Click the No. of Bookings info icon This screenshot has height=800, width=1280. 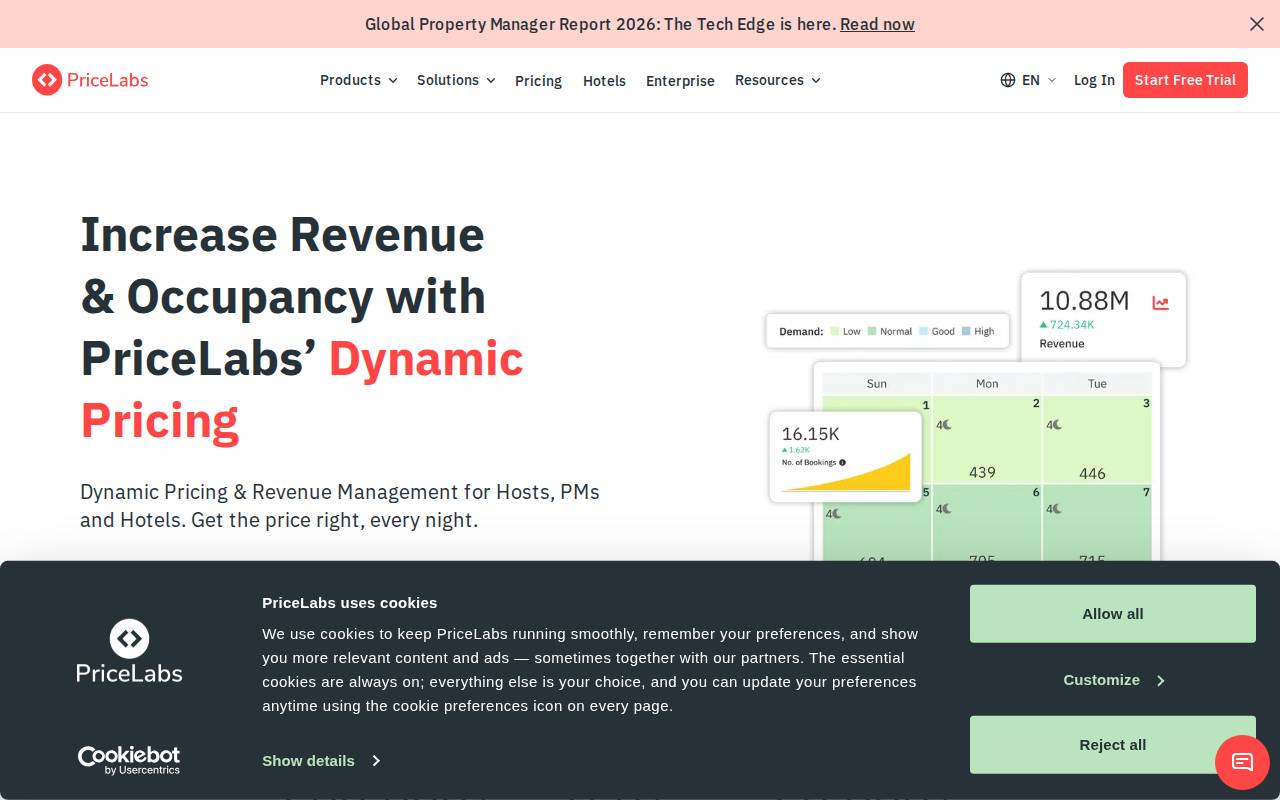pyautogui.click(x=843, y=462)
